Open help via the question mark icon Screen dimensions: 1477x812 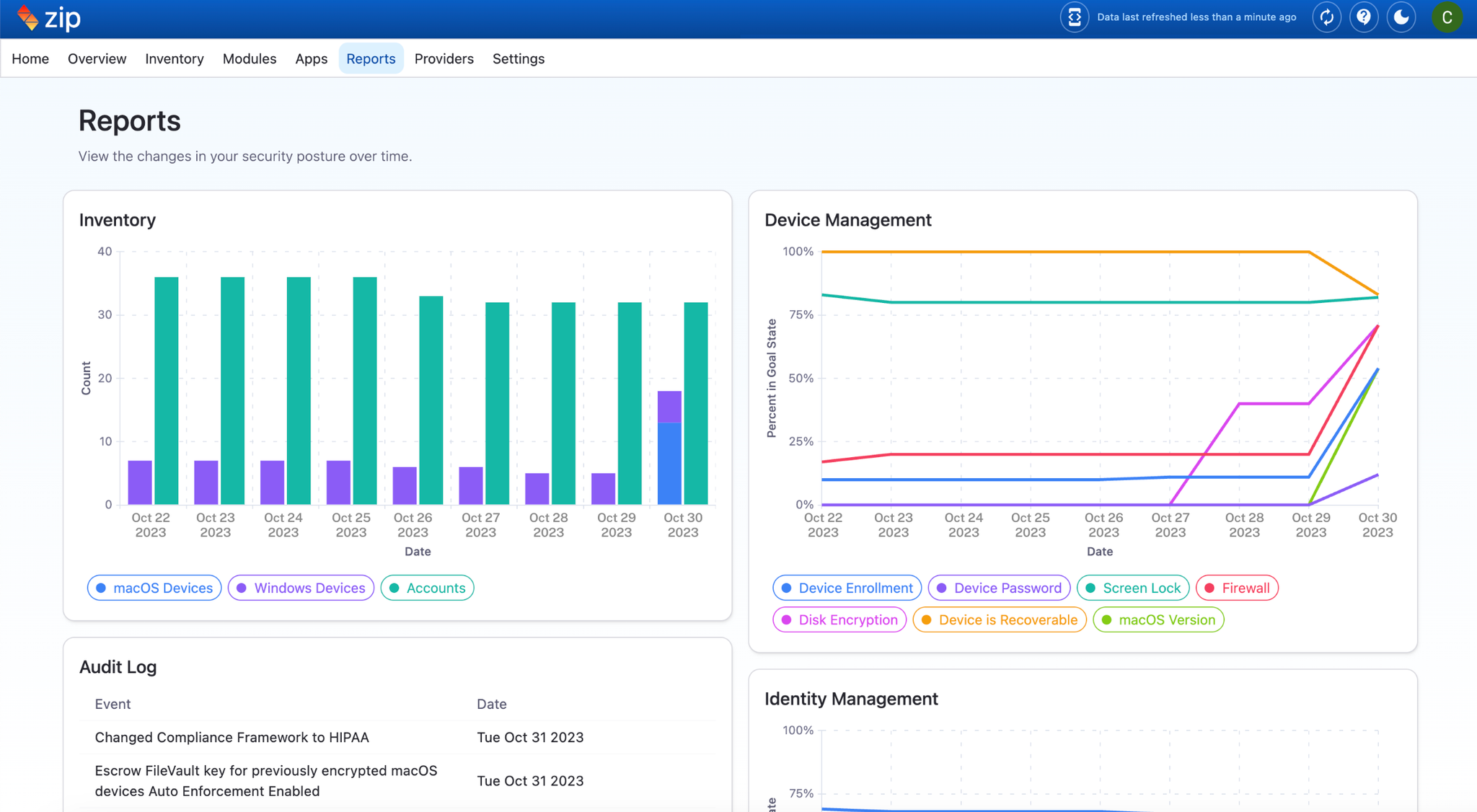point(1363,17)
